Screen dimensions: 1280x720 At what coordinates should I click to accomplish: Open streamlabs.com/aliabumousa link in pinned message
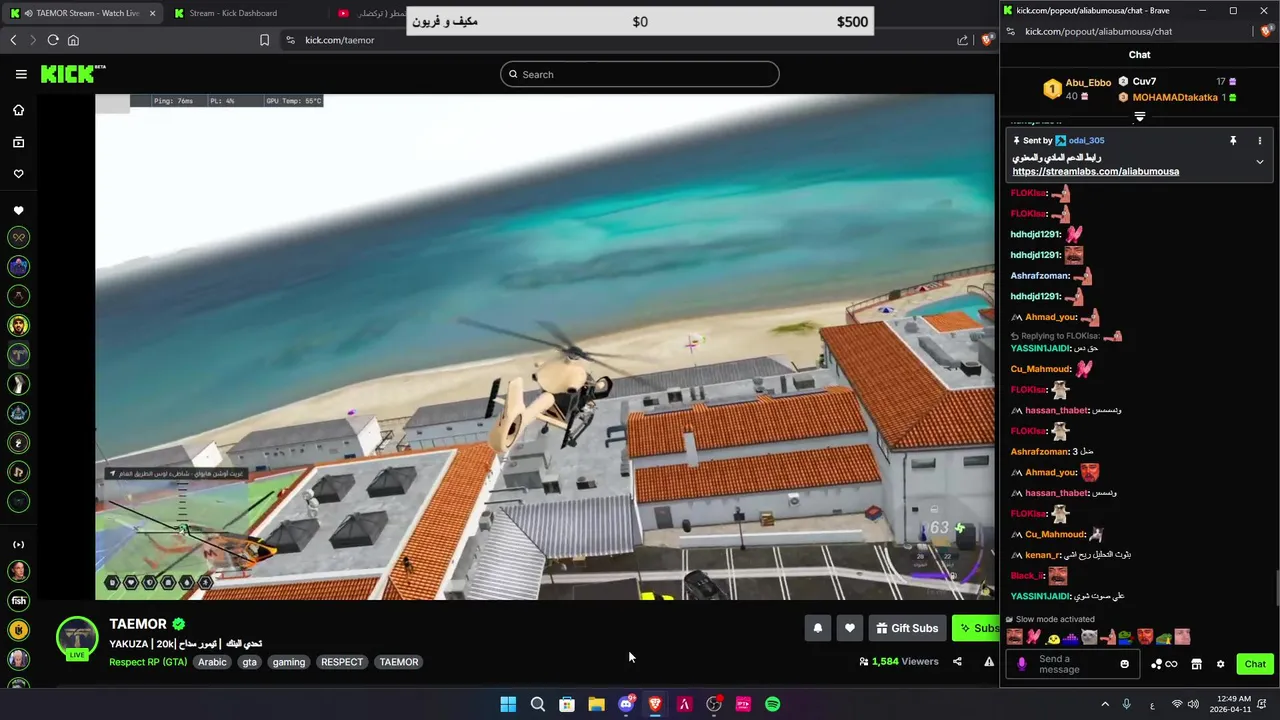coord(1095,172)
